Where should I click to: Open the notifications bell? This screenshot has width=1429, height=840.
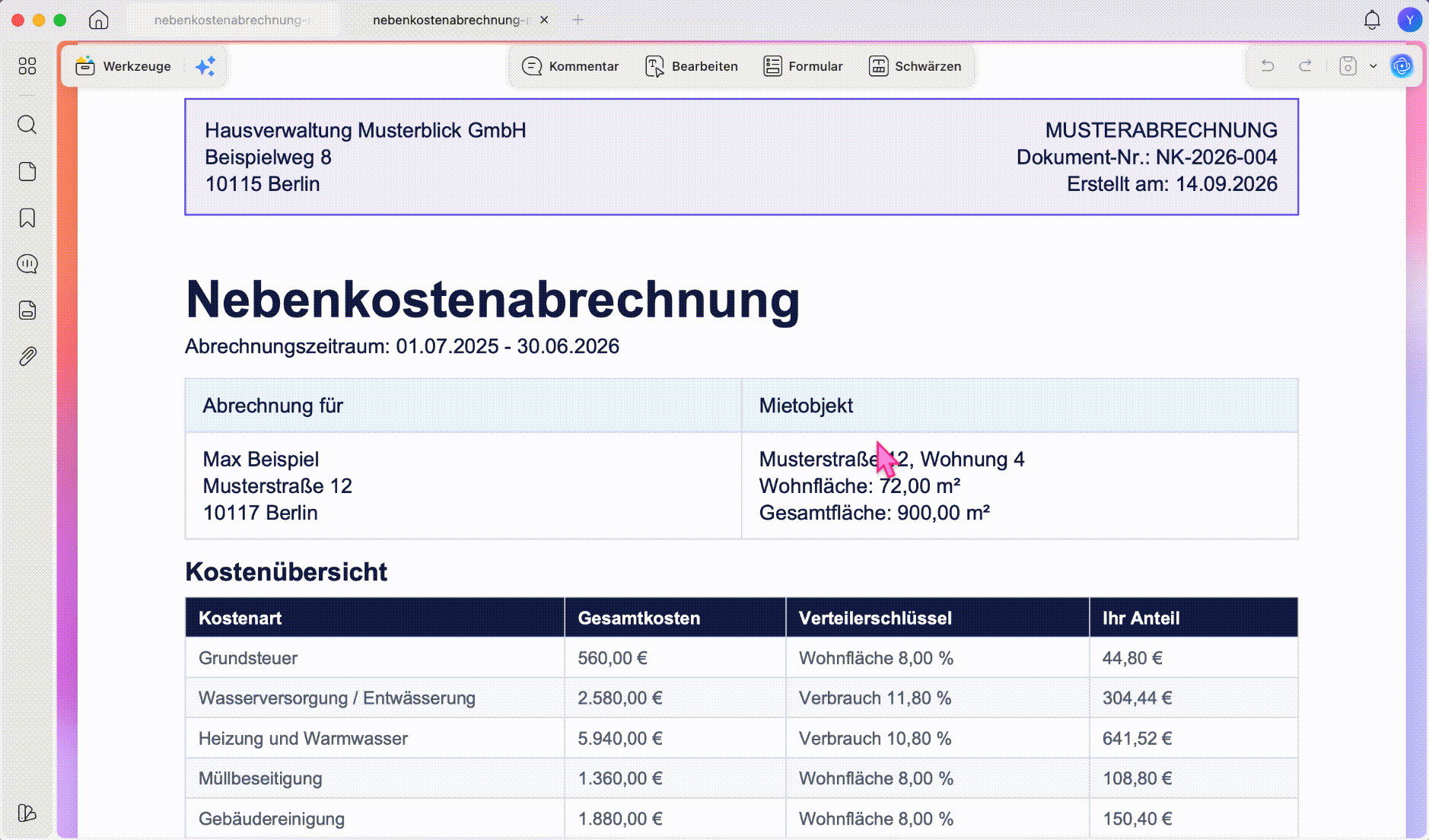pos(1372,20)
